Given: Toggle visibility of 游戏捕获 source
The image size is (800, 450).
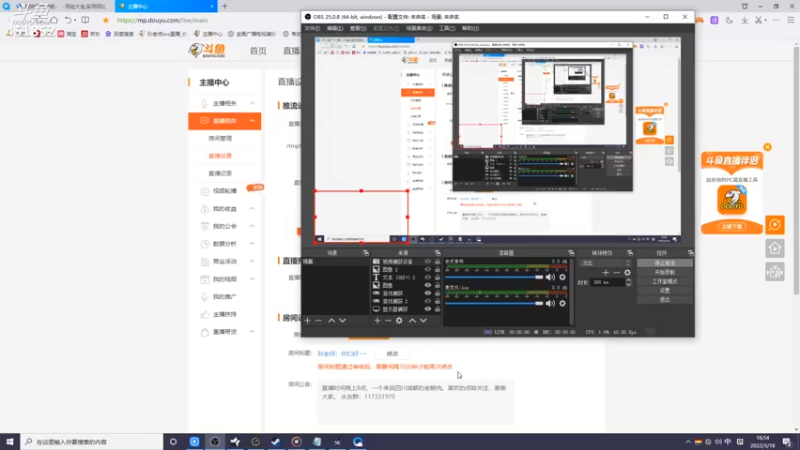Looking at the screenshot, I should tap(428, 293).
